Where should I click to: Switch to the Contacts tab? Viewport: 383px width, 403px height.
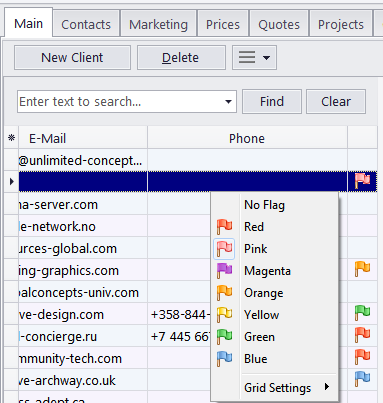pos(86,24)
